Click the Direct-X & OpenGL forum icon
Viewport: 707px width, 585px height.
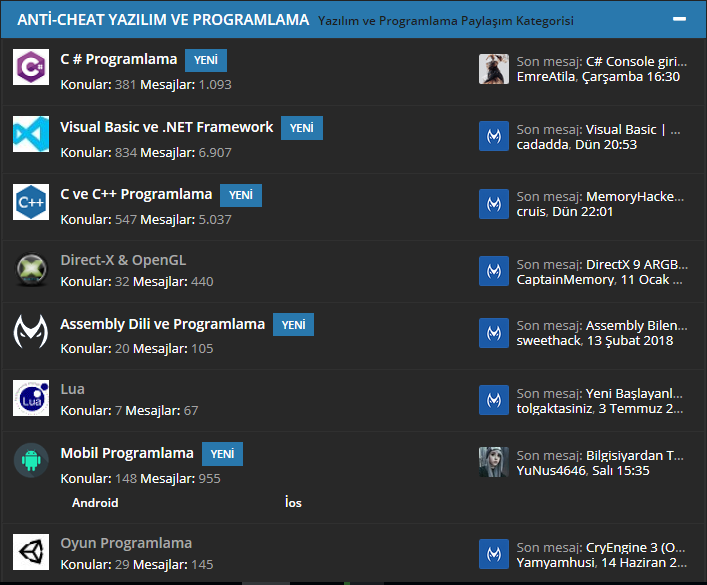(x=31, y=269)
